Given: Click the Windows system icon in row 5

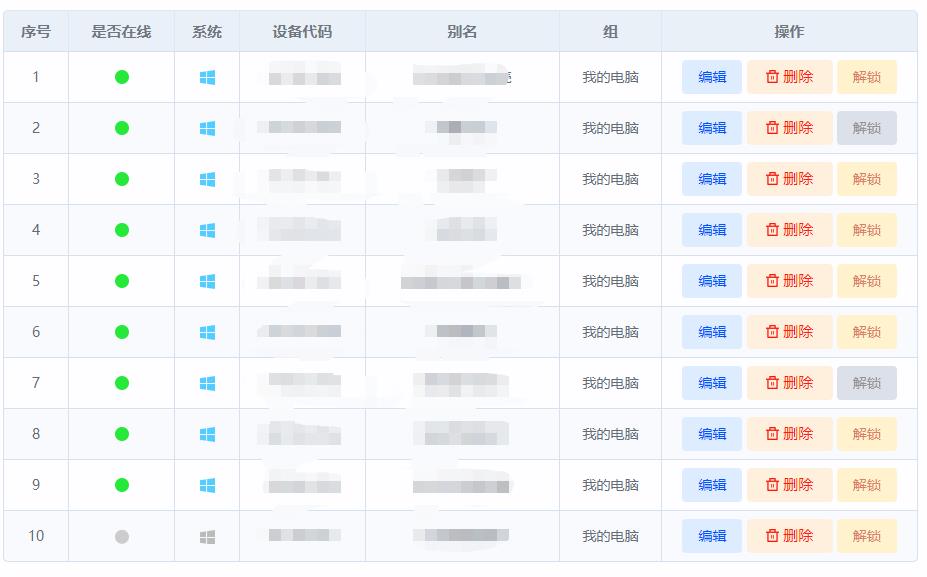Looking at the screenshot, I should 208,281.
